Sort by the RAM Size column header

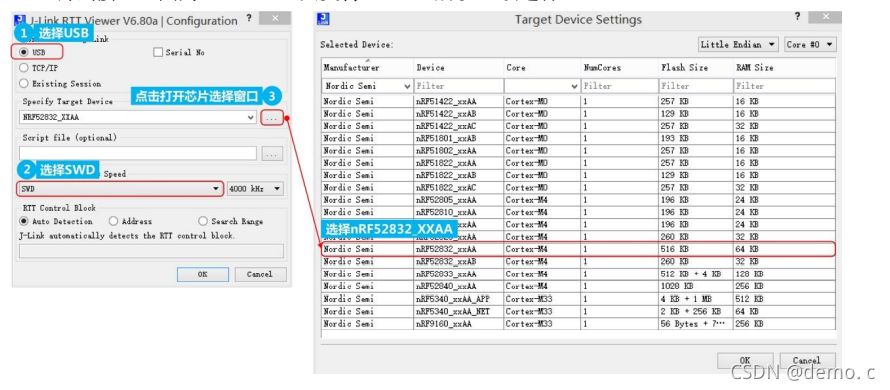(784, 68)
